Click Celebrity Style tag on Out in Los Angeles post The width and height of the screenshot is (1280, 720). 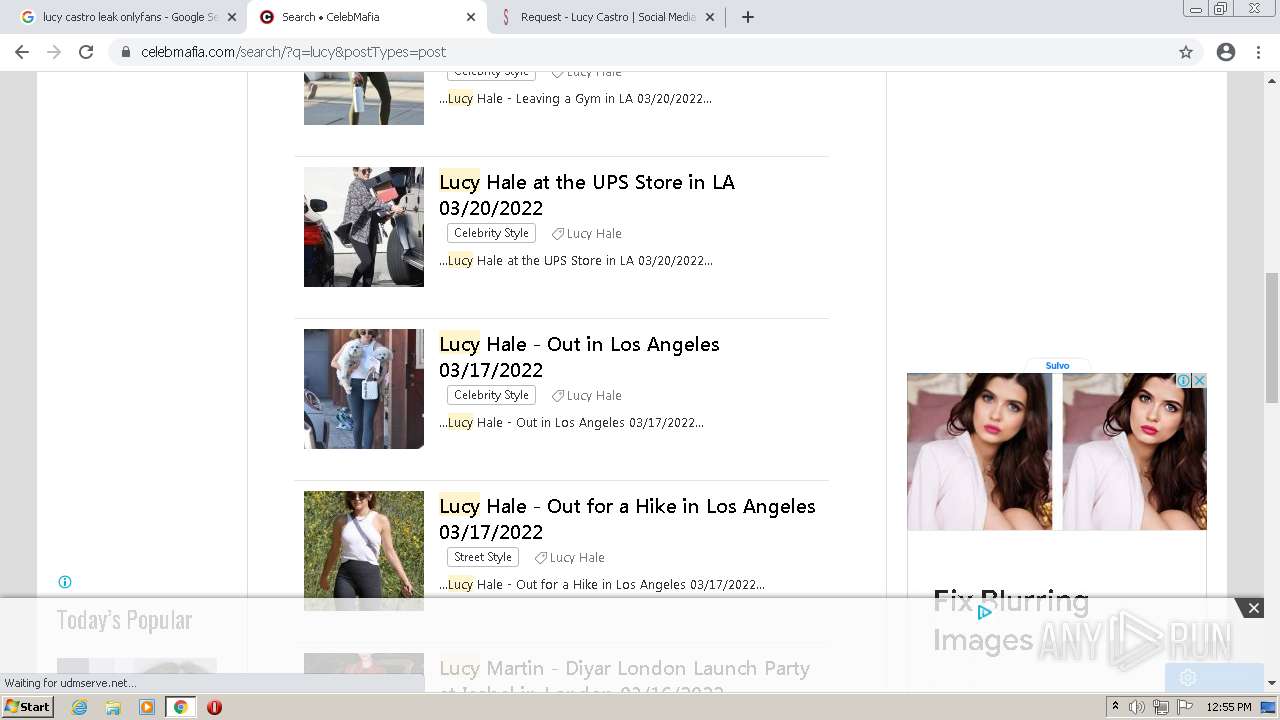pos(491,395)
